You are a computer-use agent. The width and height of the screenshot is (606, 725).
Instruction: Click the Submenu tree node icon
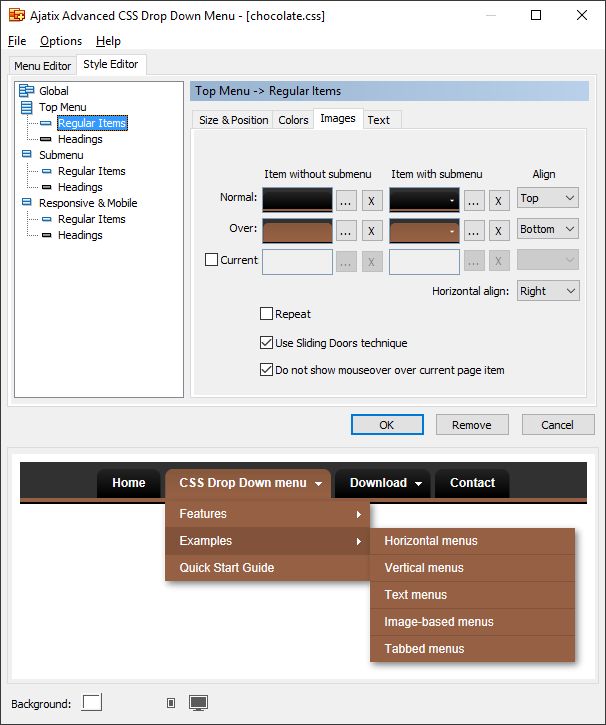(x=27, y=154)
